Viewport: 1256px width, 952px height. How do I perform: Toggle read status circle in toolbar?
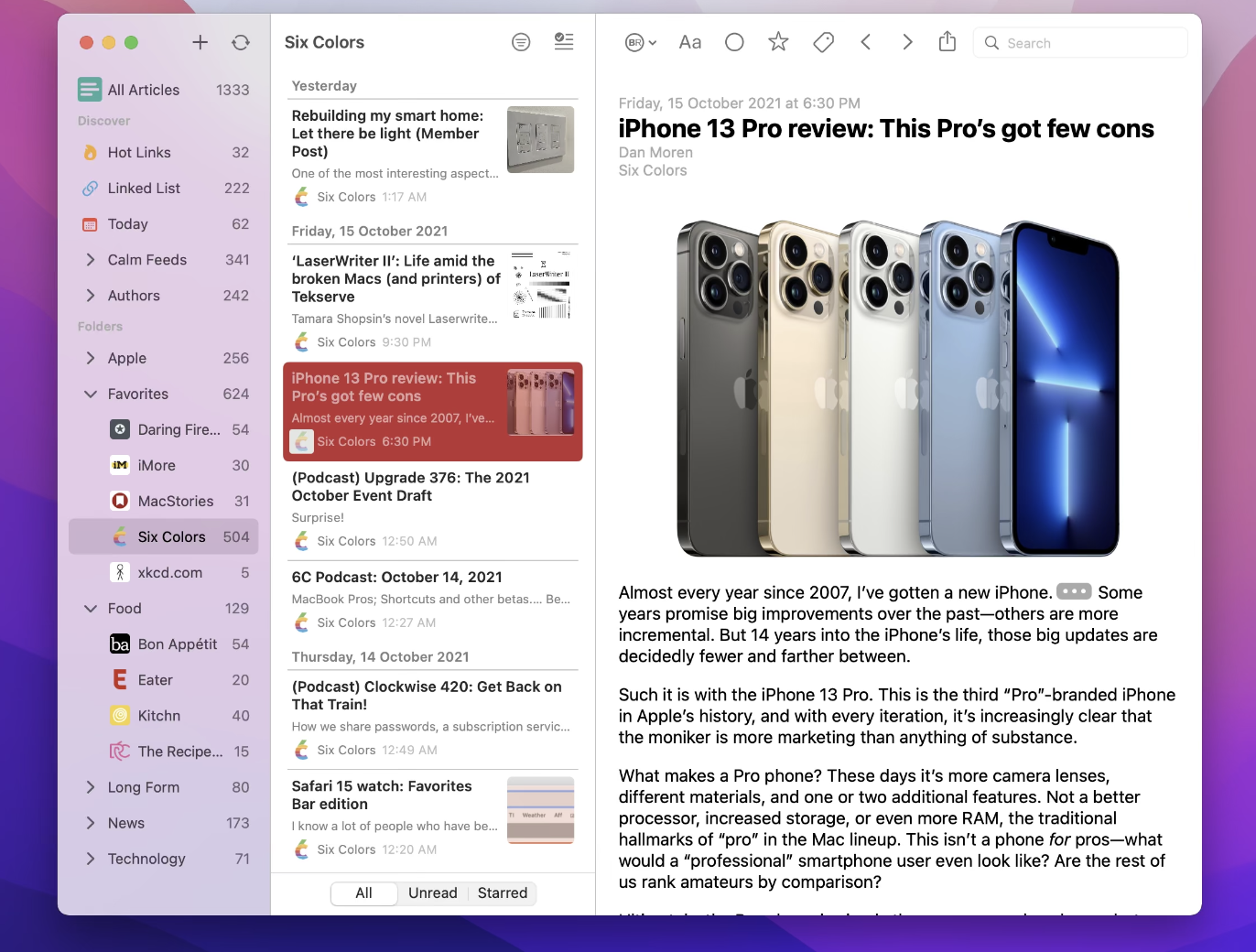click(734, 42)
